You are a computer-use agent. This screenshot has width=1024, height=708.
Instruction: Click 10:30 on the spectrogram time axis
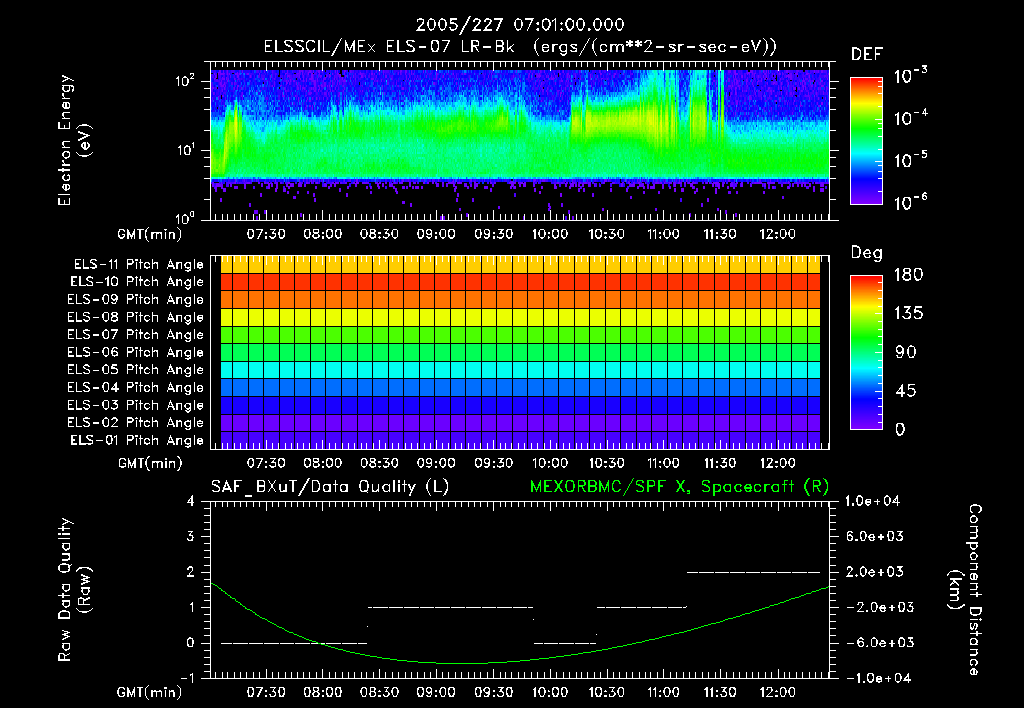click(x=607, y=234)
